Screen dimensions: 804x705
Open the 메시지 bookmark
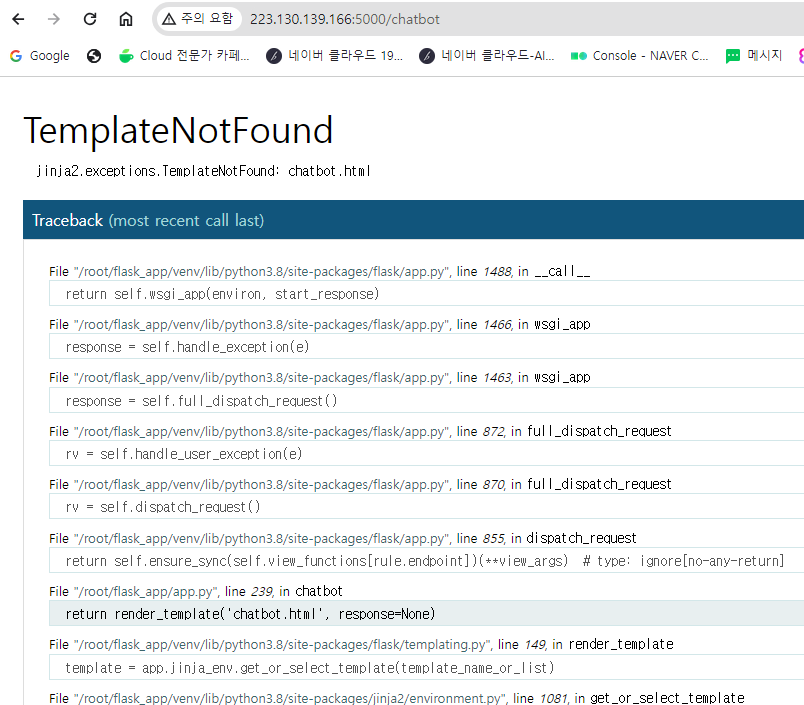pyautogui.click(x=754, y=55)
